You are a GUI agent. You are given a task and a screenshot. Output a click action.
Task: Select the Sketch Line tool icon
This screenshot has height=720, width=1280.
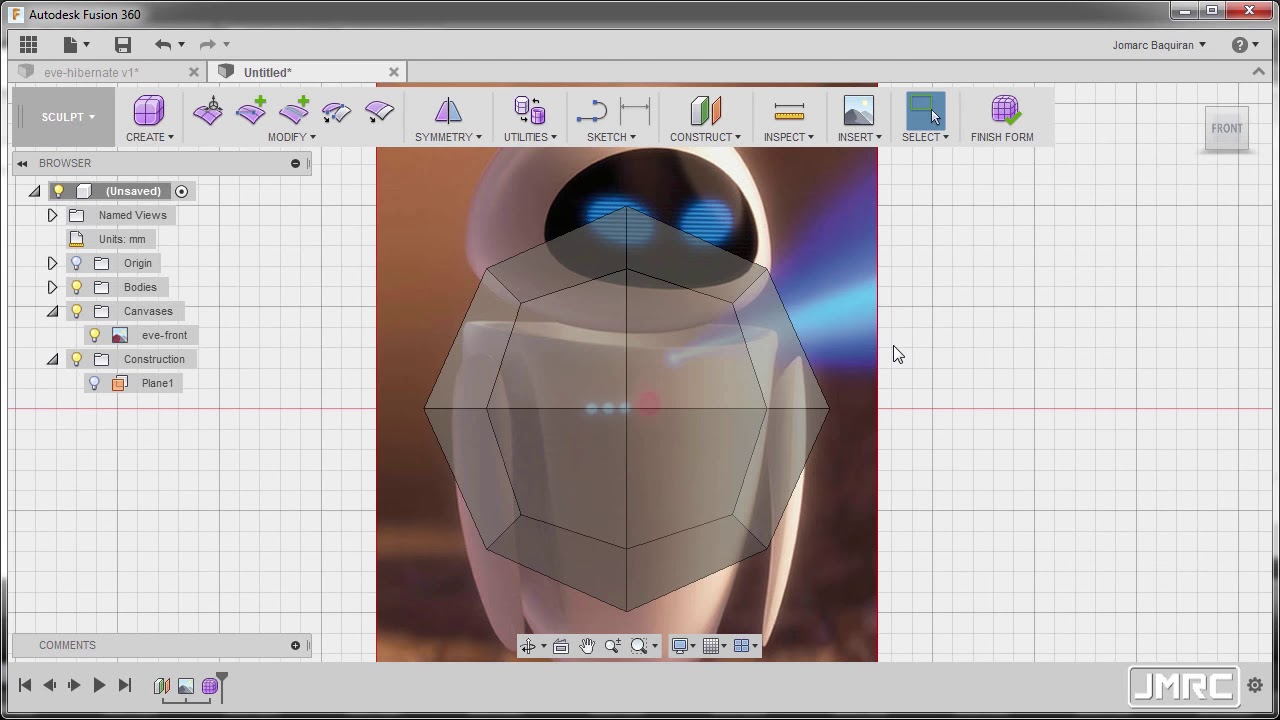(x=592, y=110)
